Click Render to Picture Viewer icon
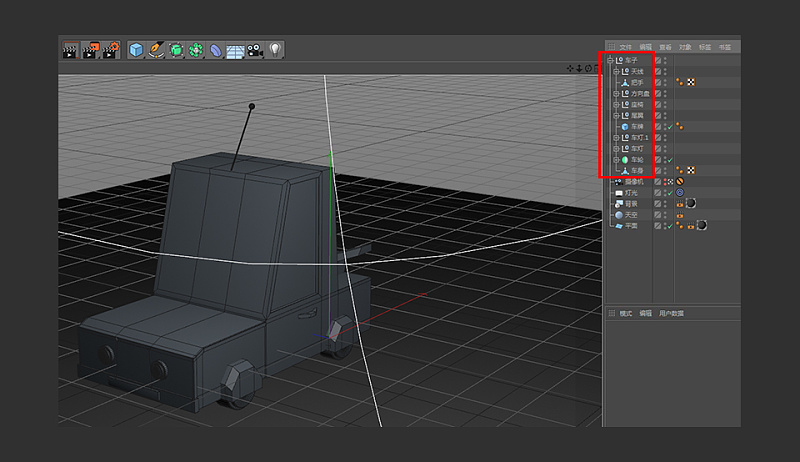This screenshot has height=462, width=800. (x=90, y=50)
